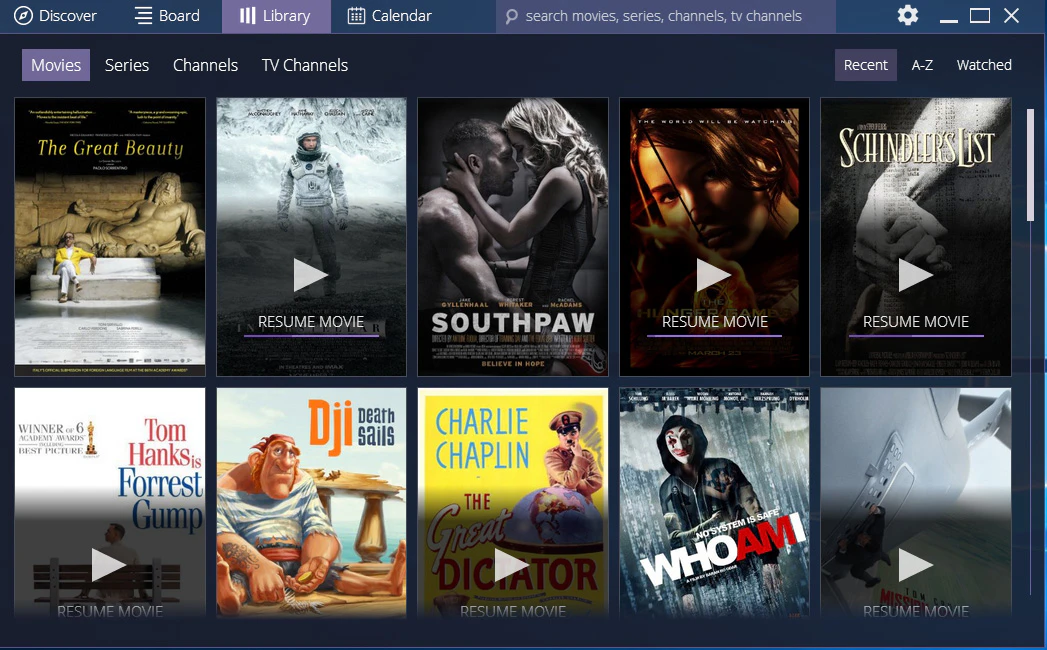This screenshot has width=1047, height=650.
Task: Click RESUME MOVIE on Forrest Gump
Action: coord(110,611)
